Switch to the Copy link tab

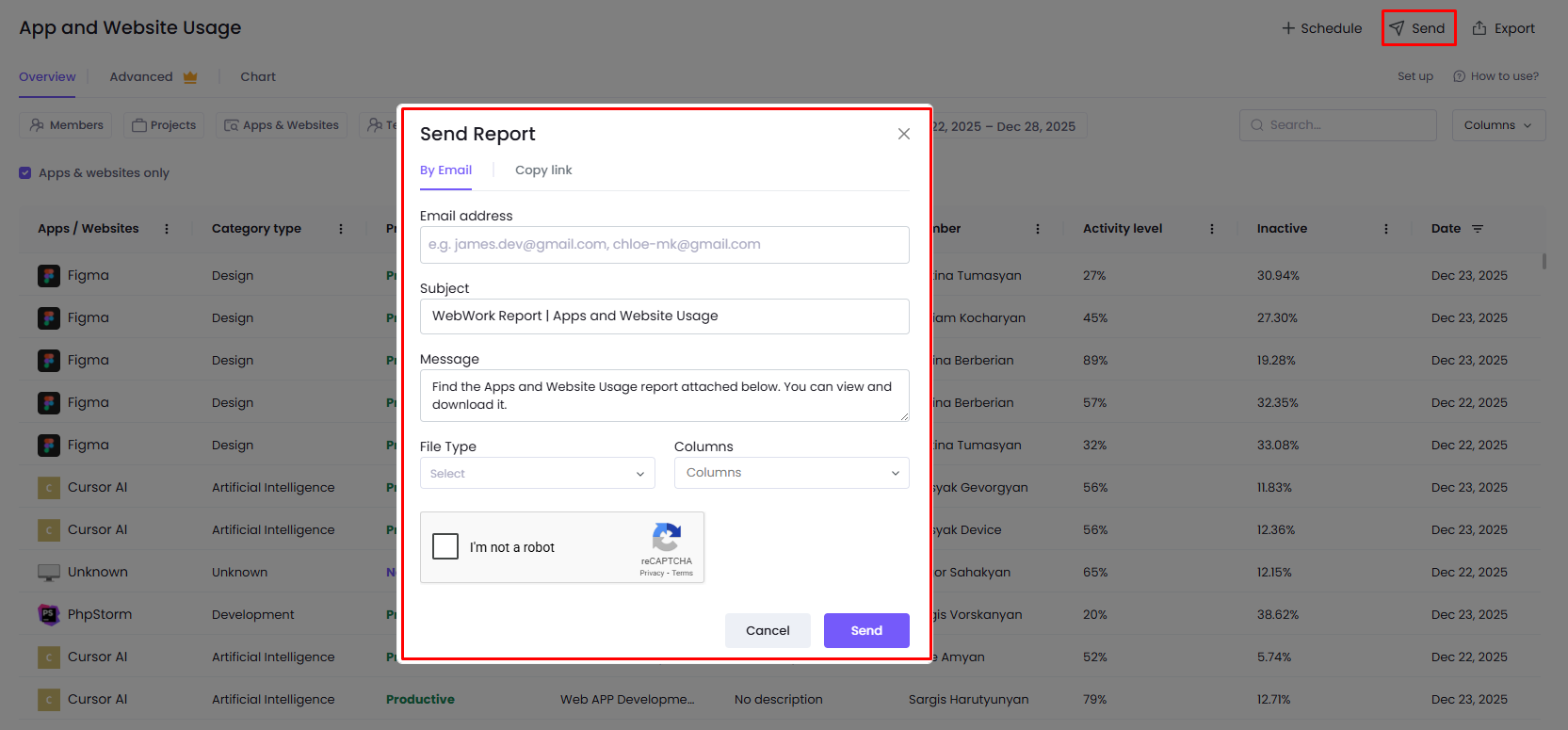tap(543, 170)
